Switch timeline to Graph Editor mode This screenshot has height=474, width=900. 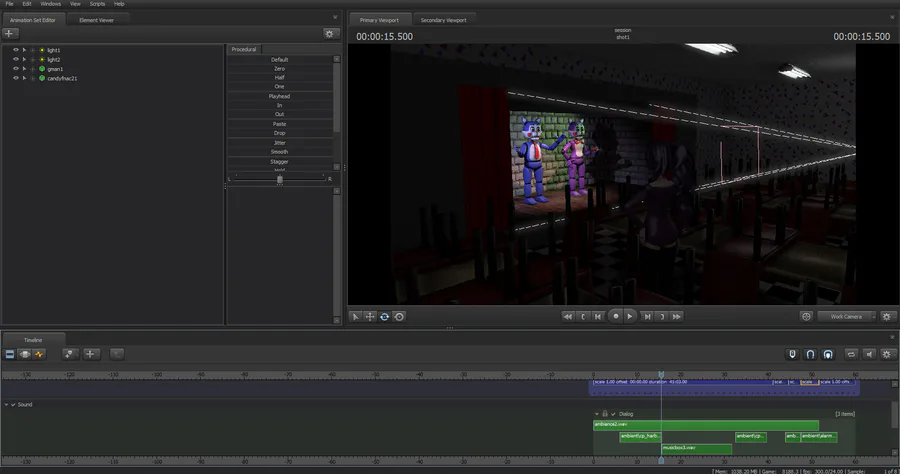tap(39, 354)
